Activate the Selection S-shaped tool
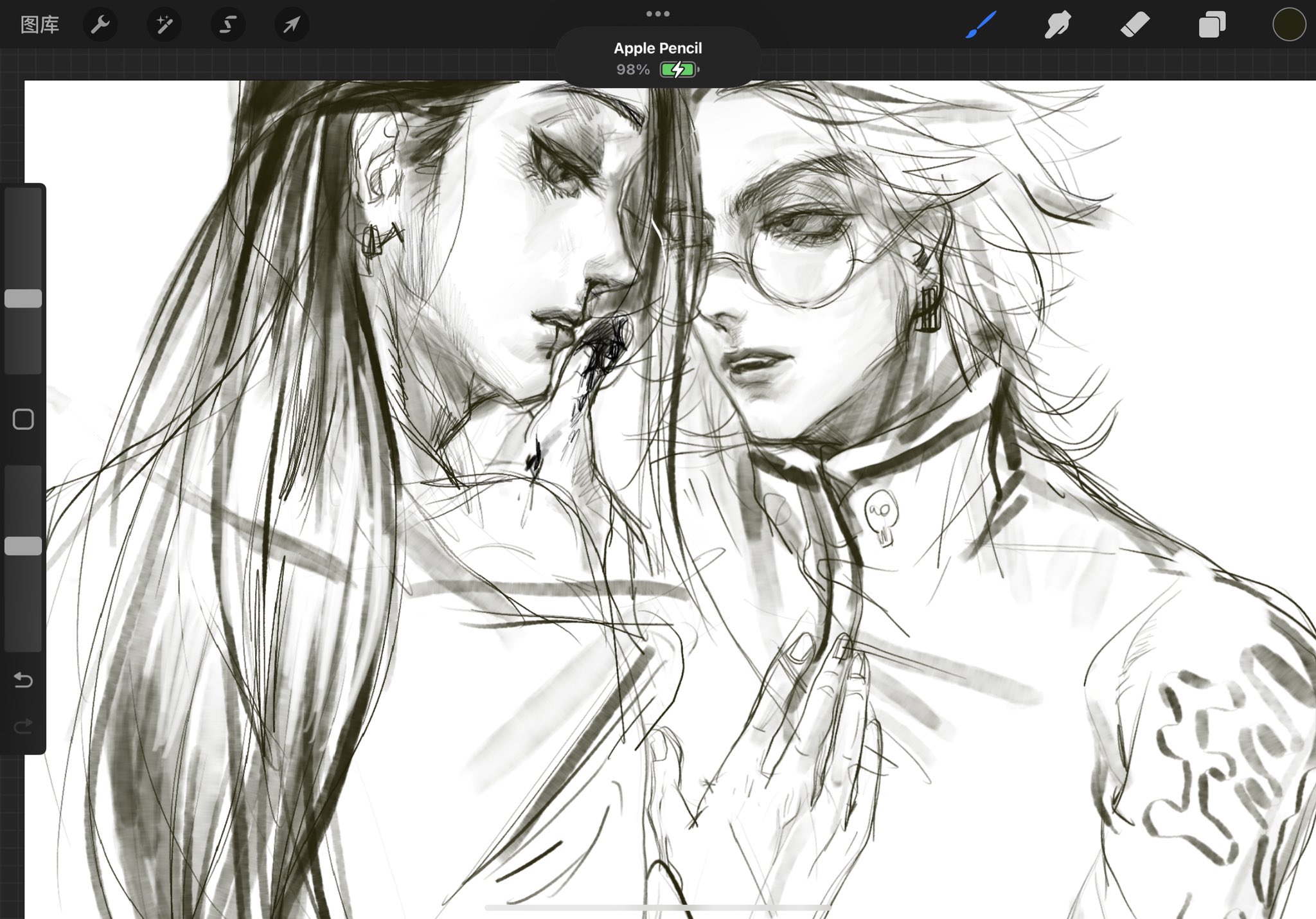This screenshot has height=919, width=1316. tap(227, 25)
